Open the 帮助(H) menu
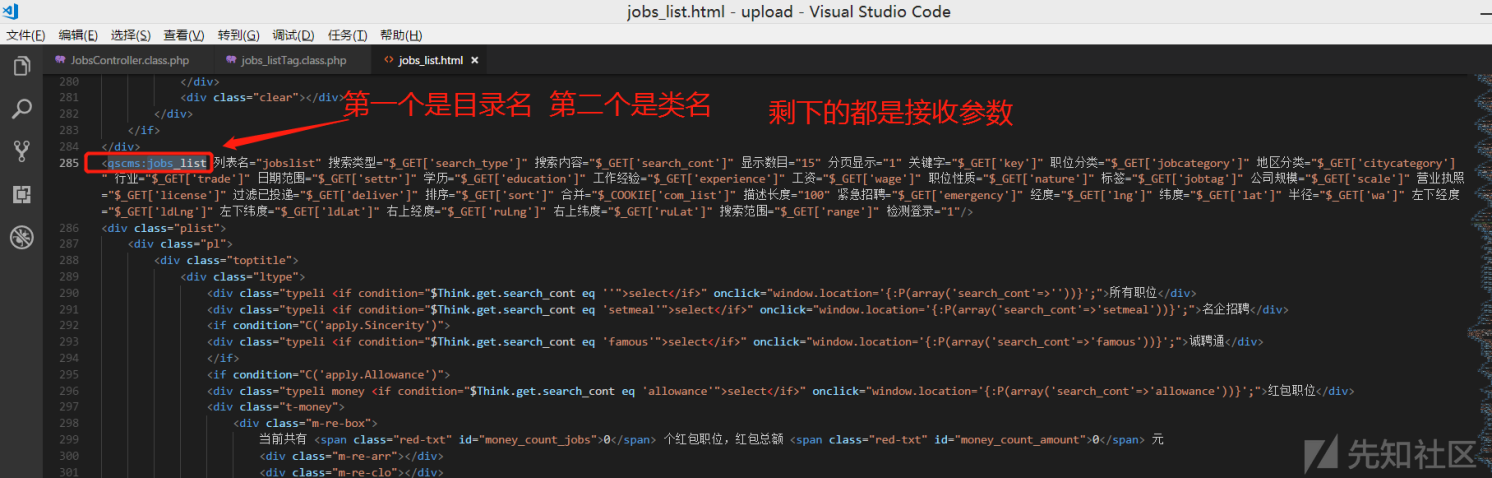Viewport: 1492px width, 478px height. pos(401,35)
